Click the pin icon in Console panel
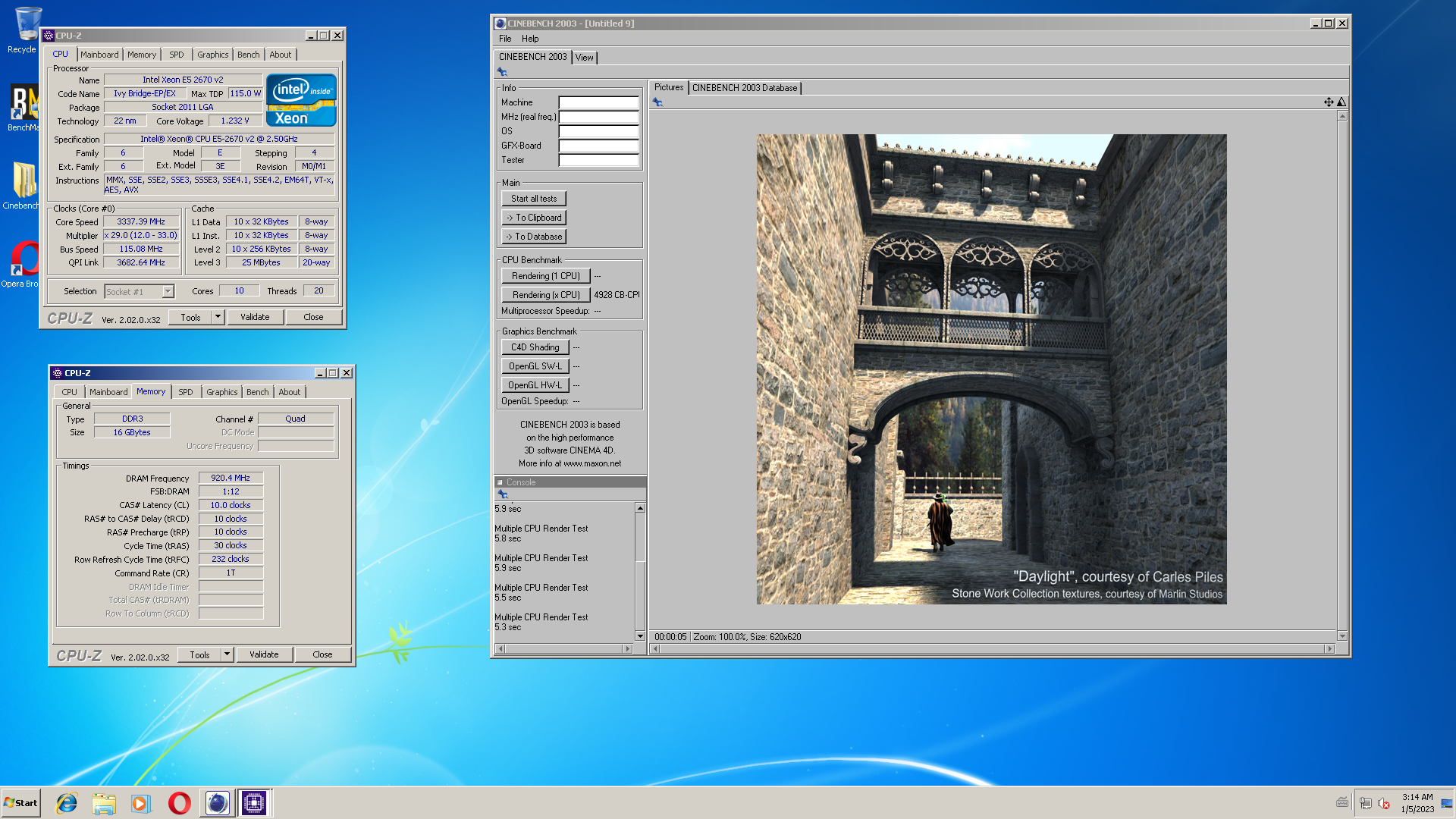Image resolution: width=1456 pixels, height=819 pixels. (502, 494)
